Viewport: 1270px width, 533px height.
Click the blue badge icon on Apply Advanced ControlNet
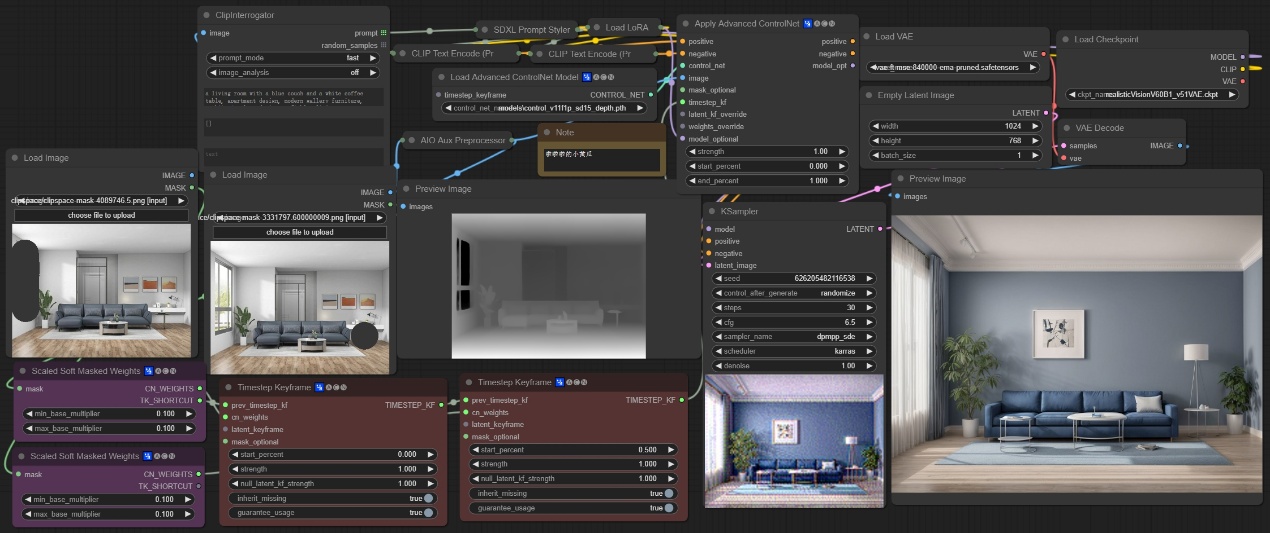pos(808,23)
